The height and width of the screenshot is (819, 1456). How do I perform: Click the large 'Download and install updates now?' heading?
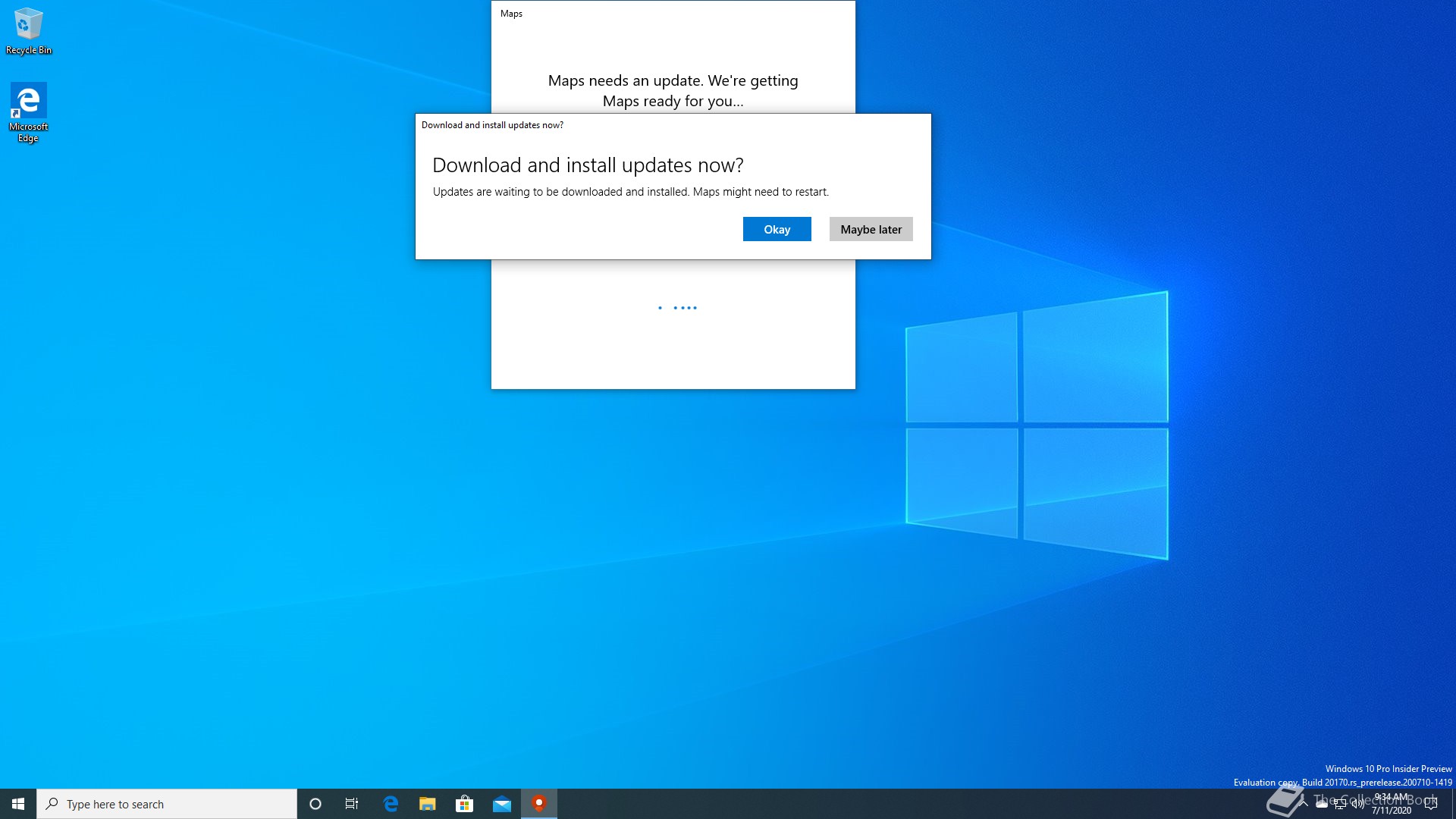(588, 165)
